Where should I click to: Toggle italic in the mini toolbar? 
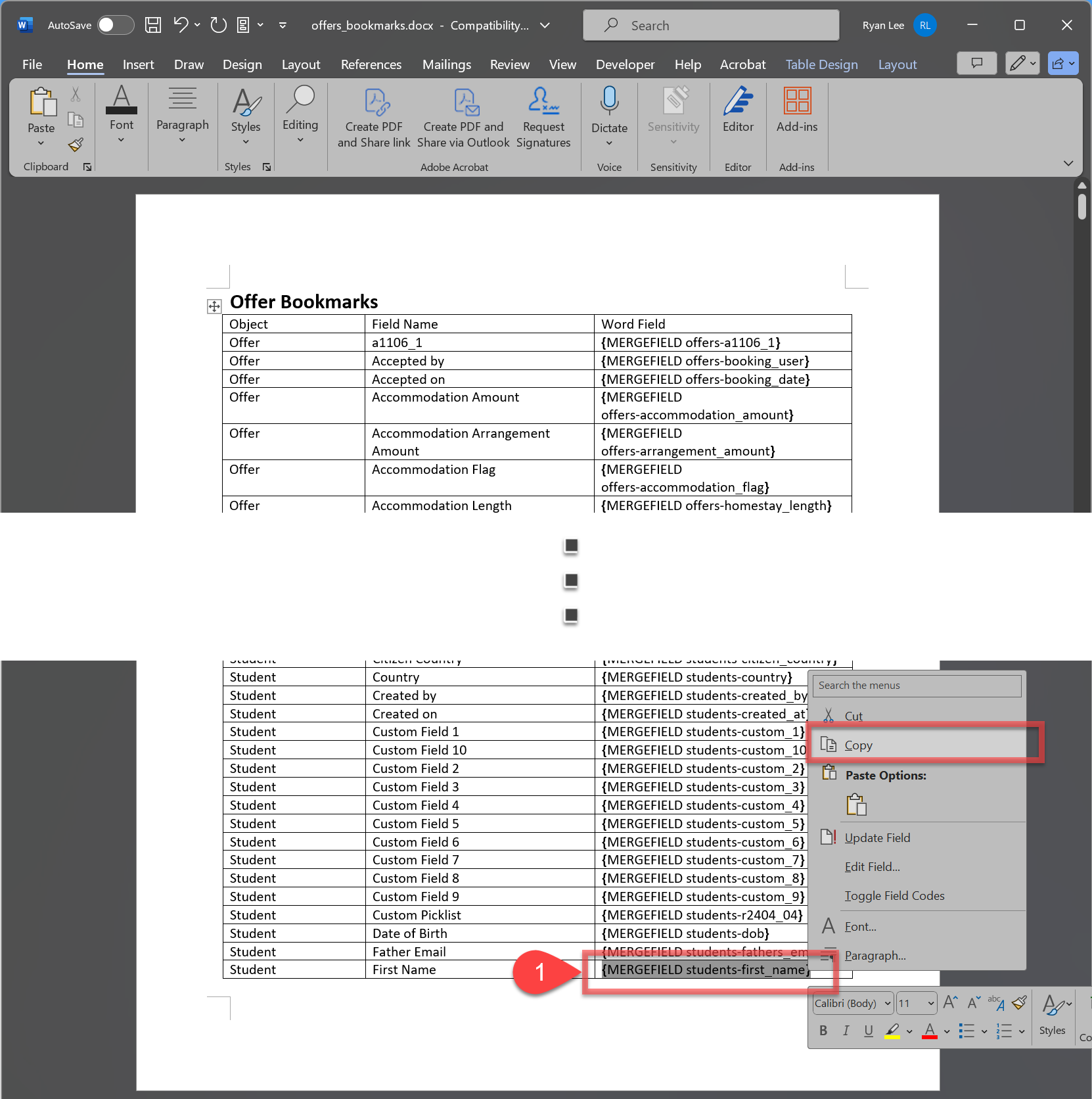[846, 1031]
